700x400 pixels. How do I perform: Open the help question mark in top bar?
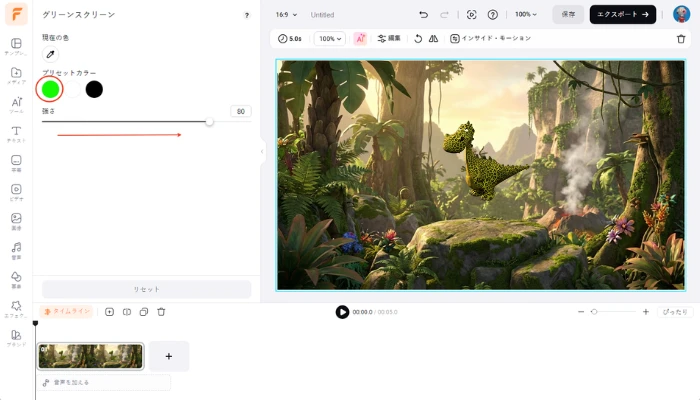(492, 15)
